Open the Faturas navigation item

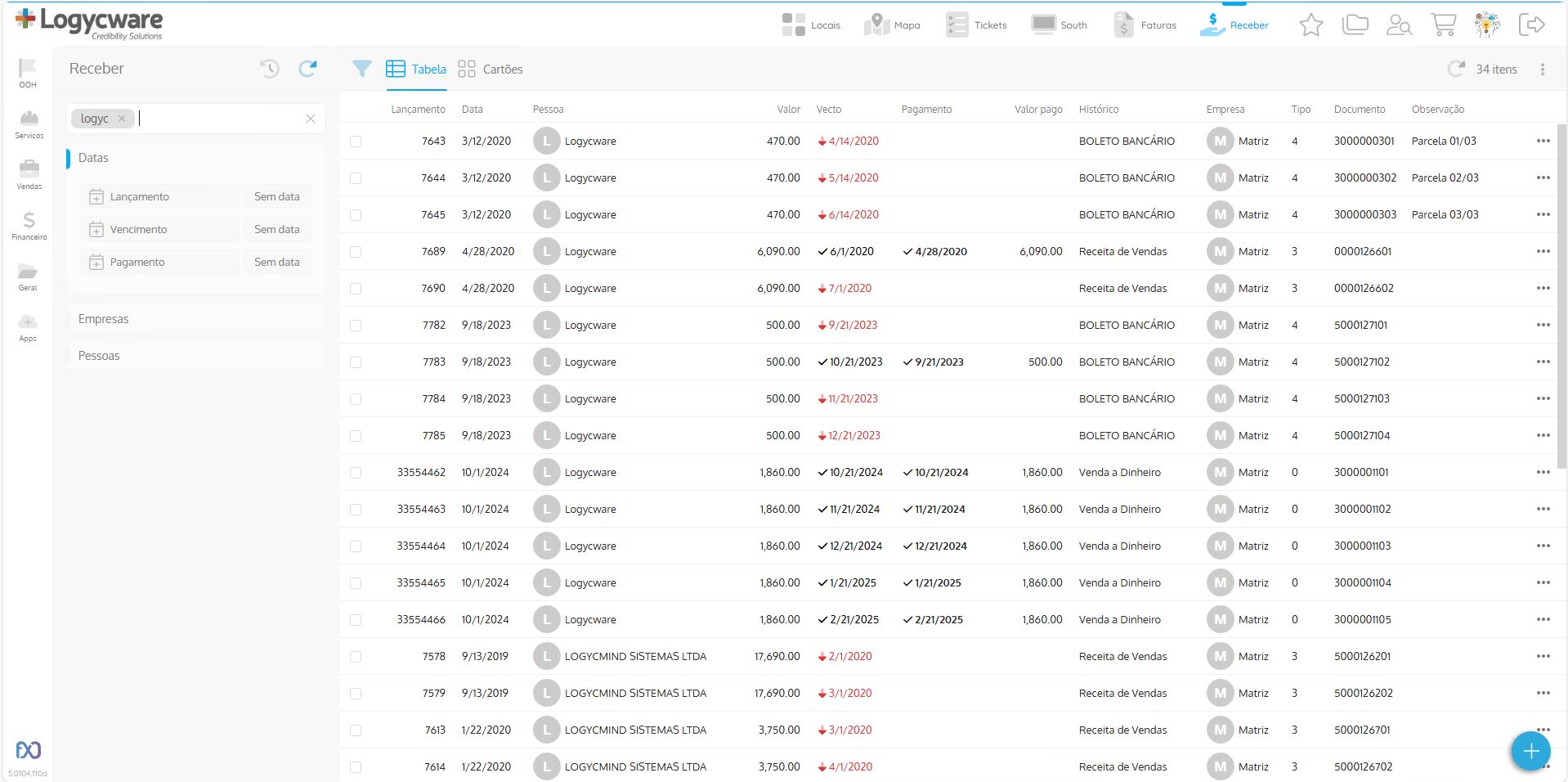pyautogui.click(x=1145, y=25)
